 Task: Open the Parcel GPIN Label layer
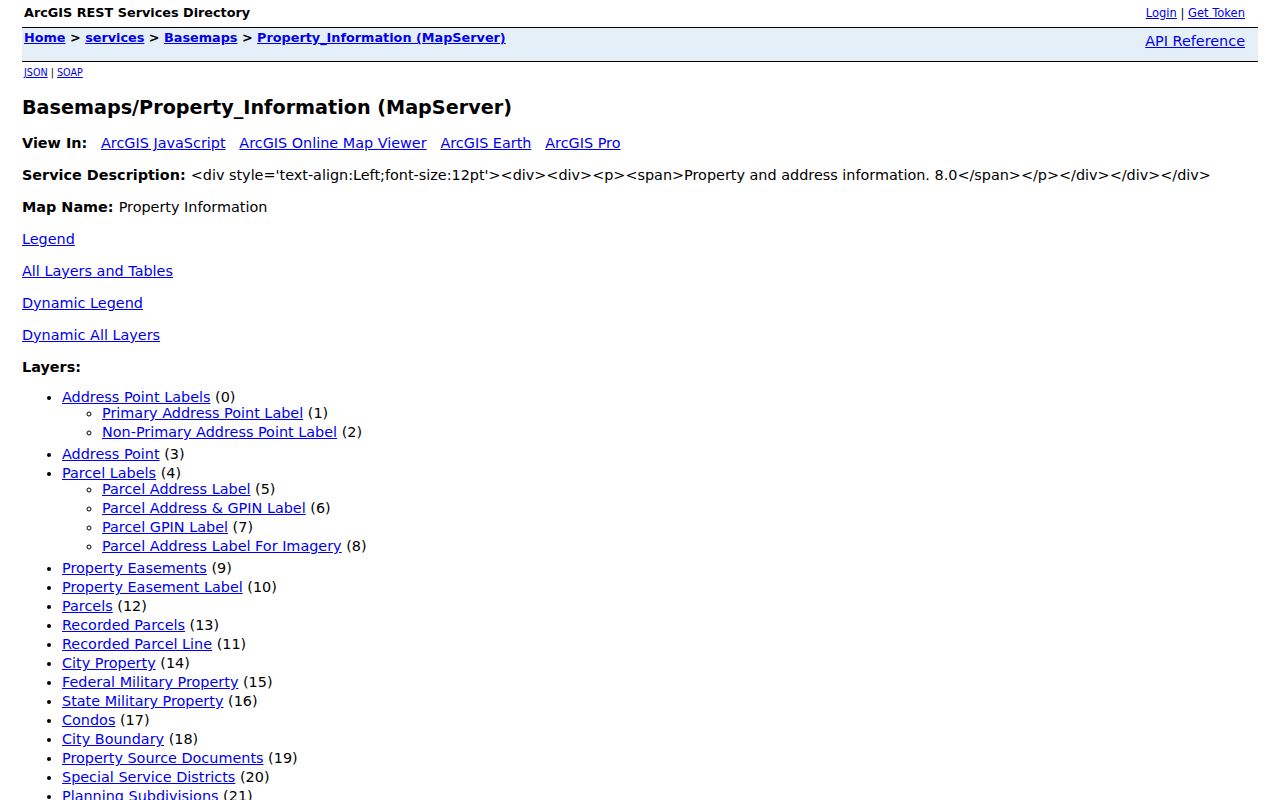165,527
